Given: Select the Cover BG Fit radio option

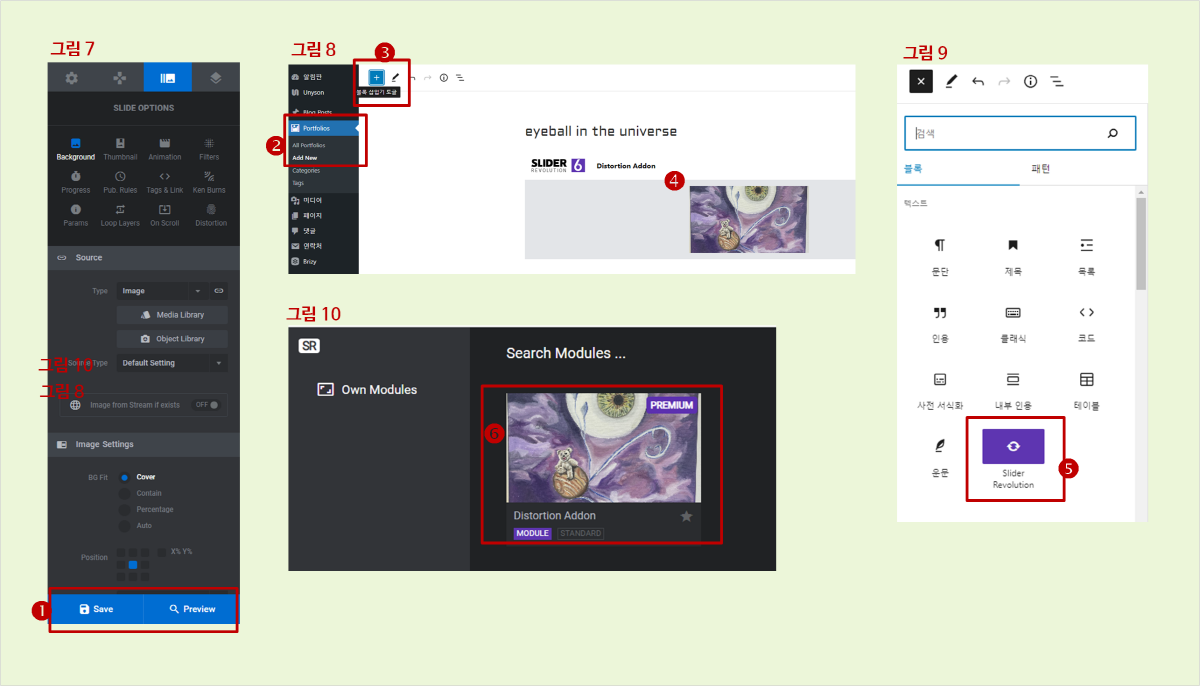Looking at the screenshot, I should click(125, 477).
